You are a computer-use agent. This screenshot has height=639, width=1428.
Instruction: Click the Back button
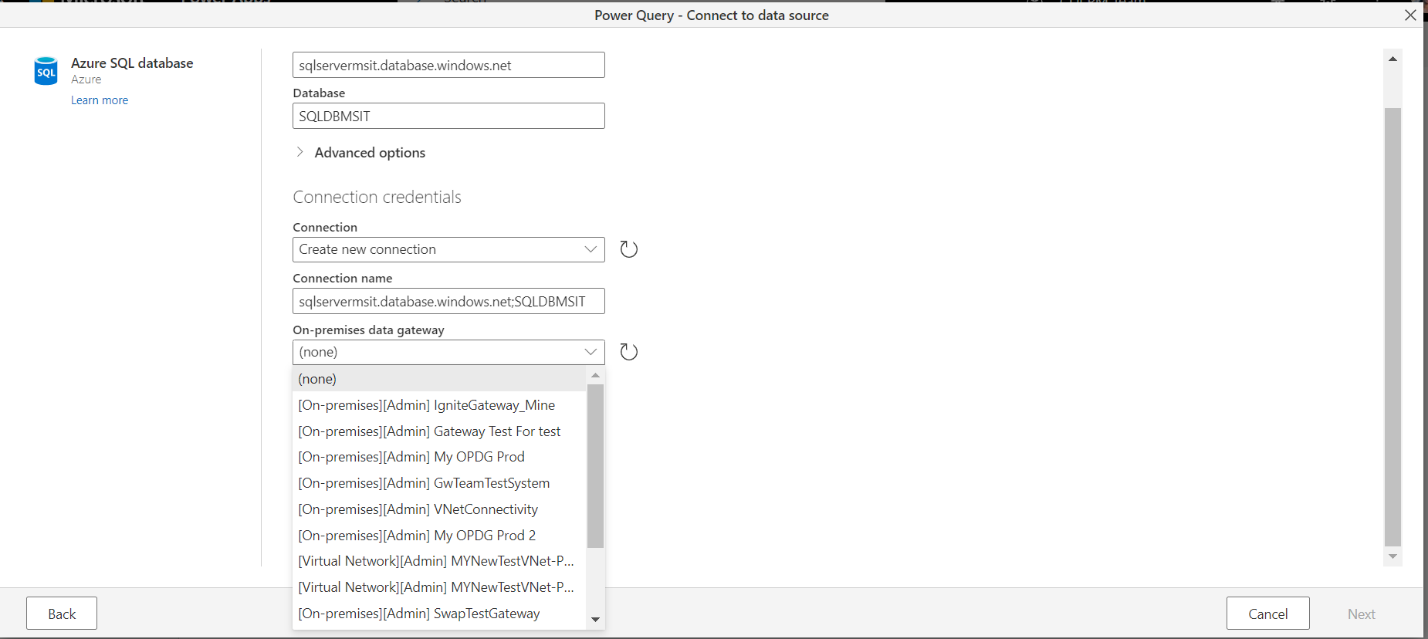(x=61, y=614)
